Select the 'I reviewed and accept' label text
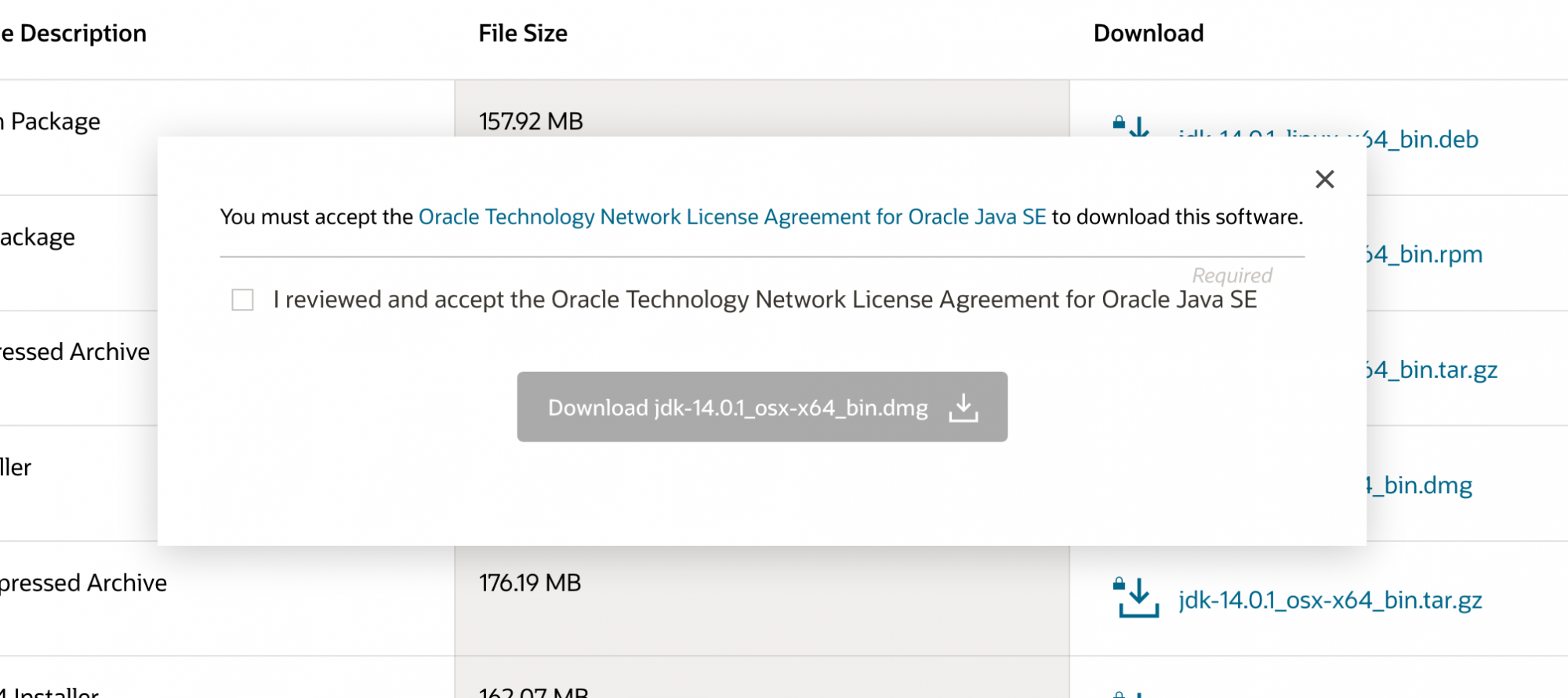The image size is (1568, 698). pyautogui.click(x=764, y=300)
